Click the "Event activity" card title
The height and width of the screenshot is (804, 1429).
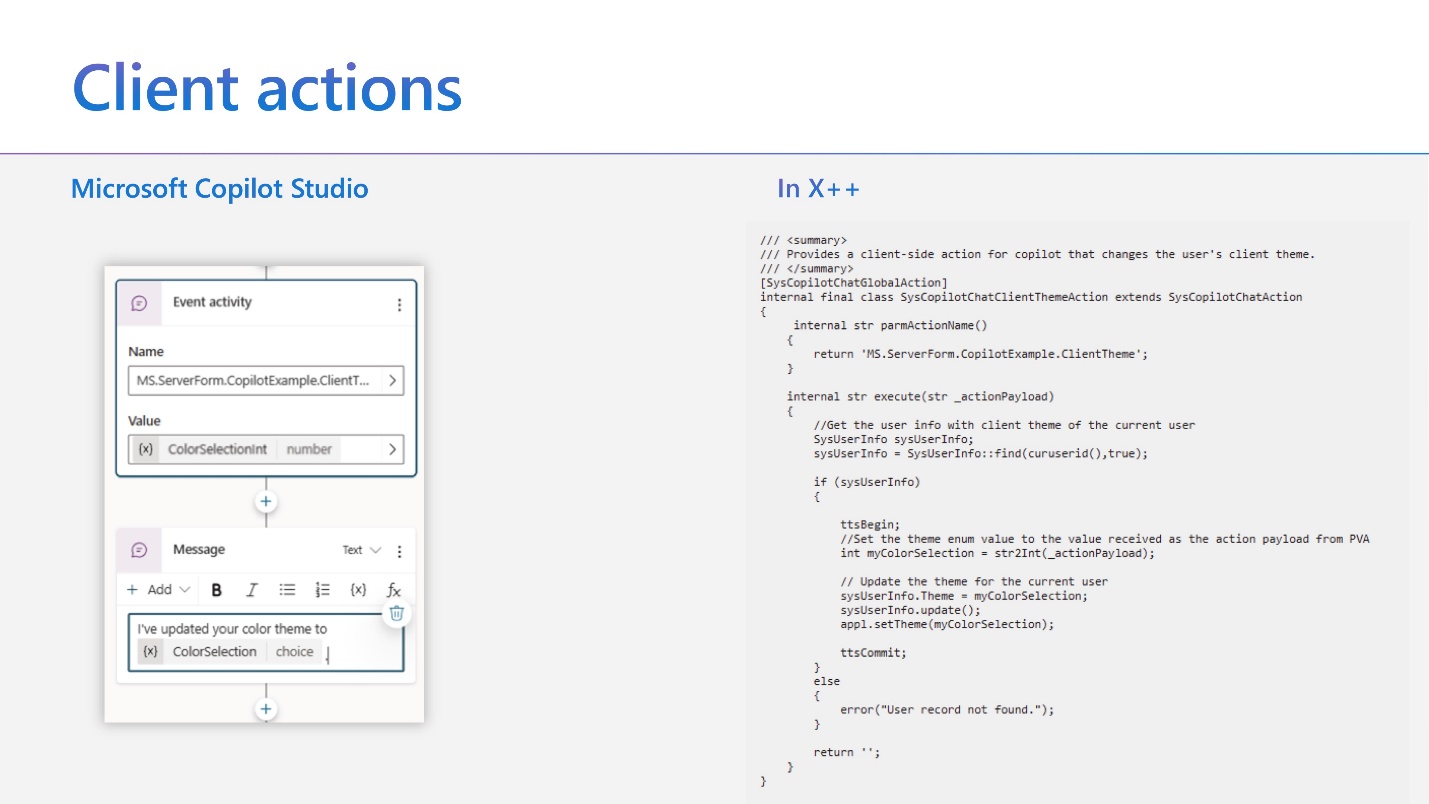[212, 302]
